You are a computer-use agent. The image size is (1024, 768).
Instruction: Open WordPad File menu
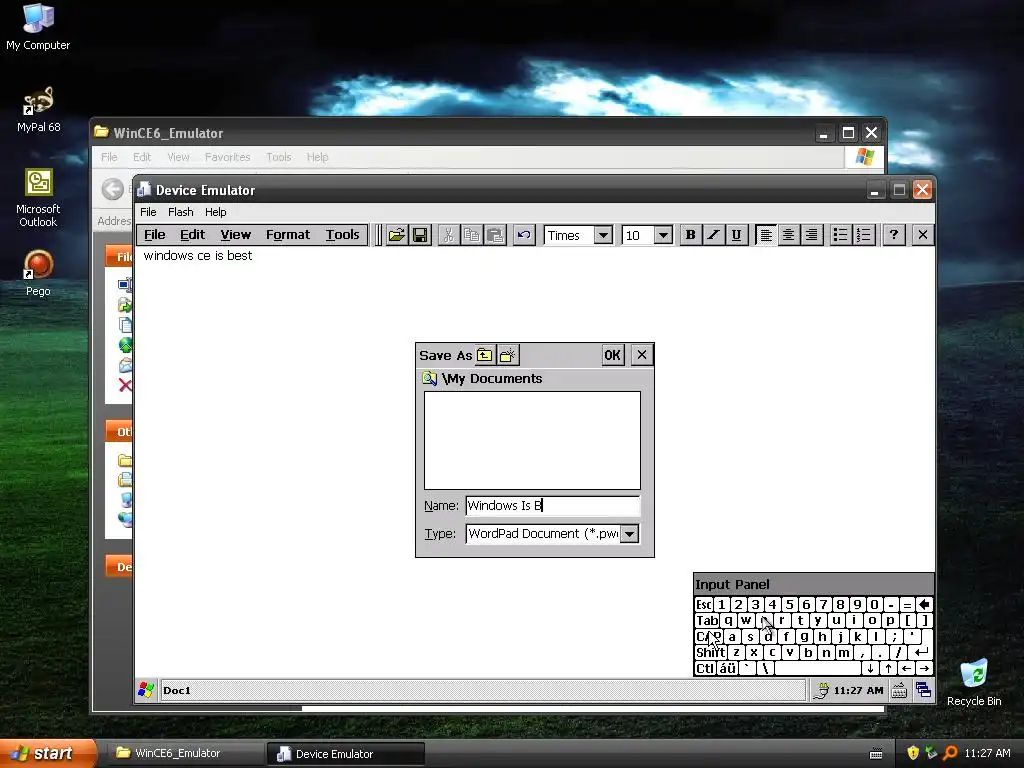155,235
